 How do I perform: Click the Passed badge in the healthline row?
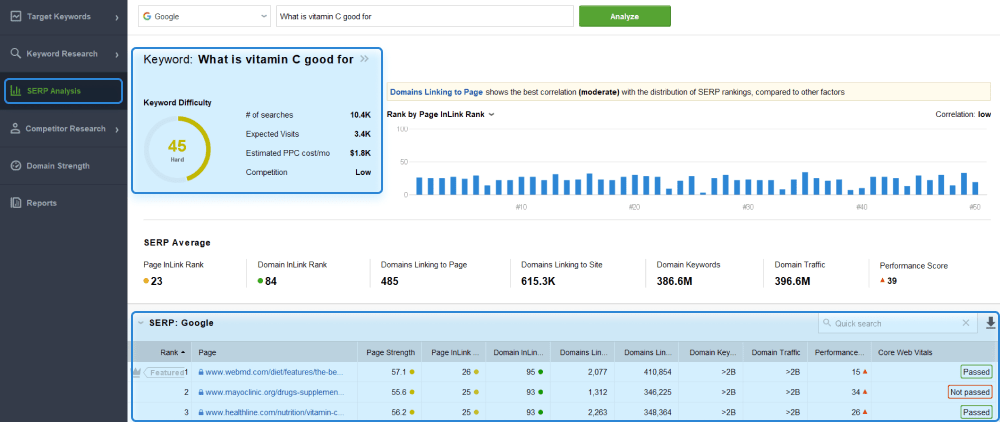pyautogui.click(x=976, y=412)
